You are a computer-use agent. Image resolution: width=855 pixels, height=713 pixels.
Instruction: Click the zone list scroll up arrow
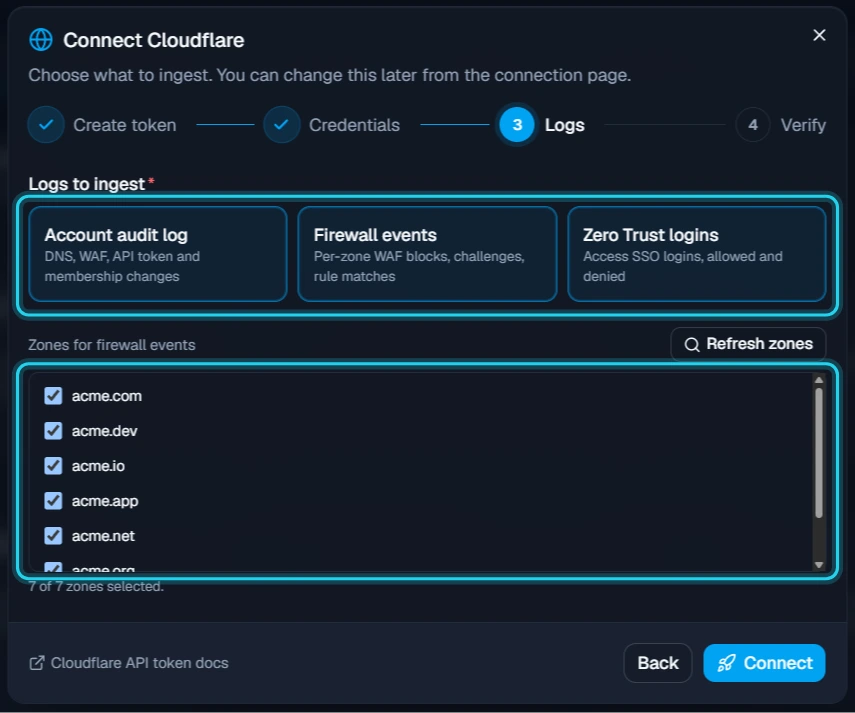[x=818, y=380]
